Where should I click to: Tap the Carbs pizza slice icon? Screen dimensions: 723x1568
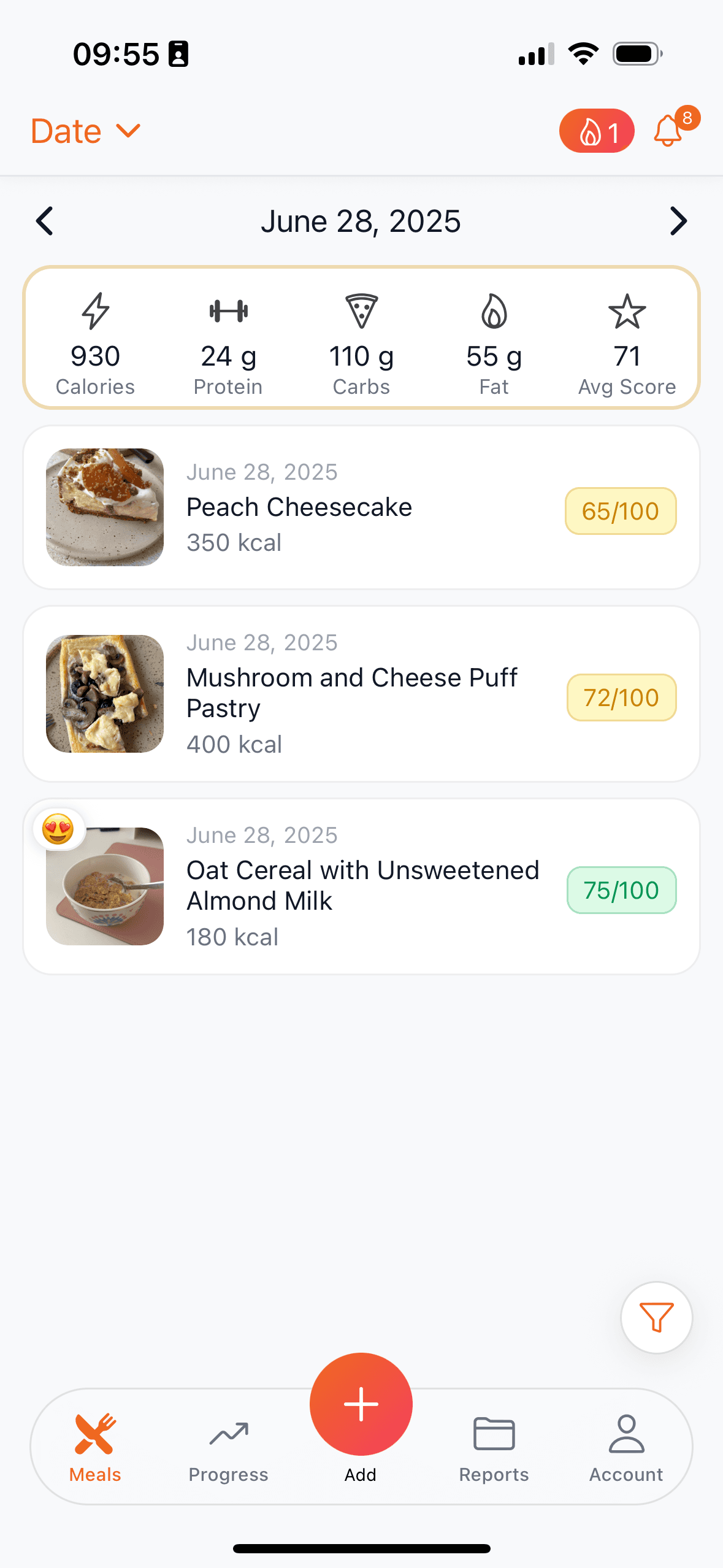(x=361, y=311)
